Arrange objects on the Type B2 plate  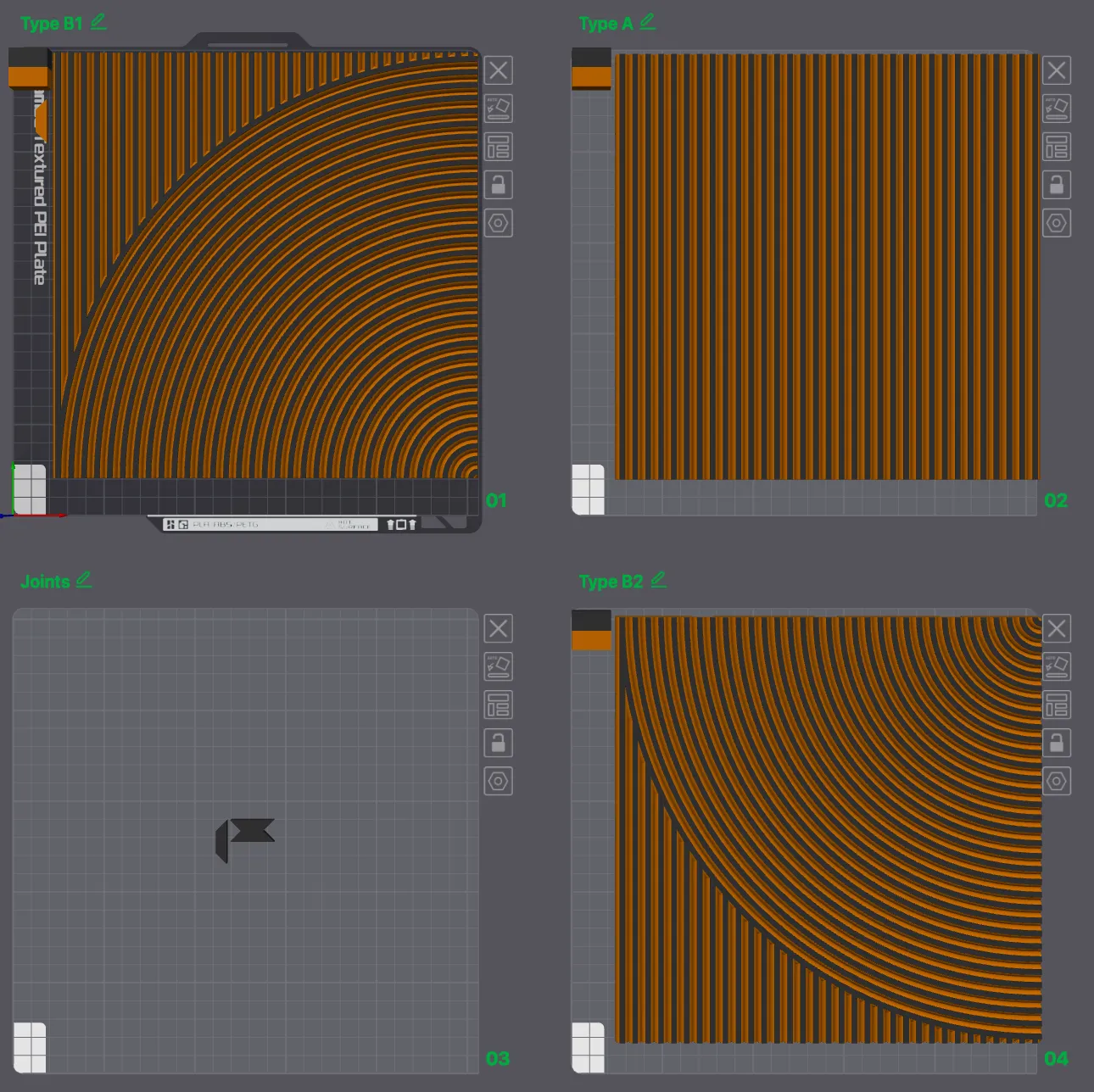coord(1056,705)
